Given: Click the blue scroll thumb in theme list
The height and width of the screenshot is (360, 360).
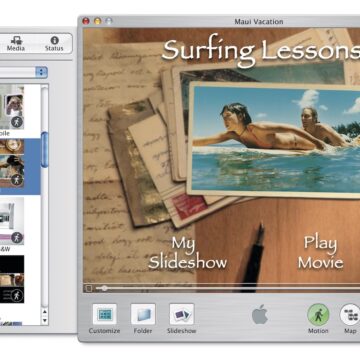Looking at the screenshot, I should (x=44, y=150).
